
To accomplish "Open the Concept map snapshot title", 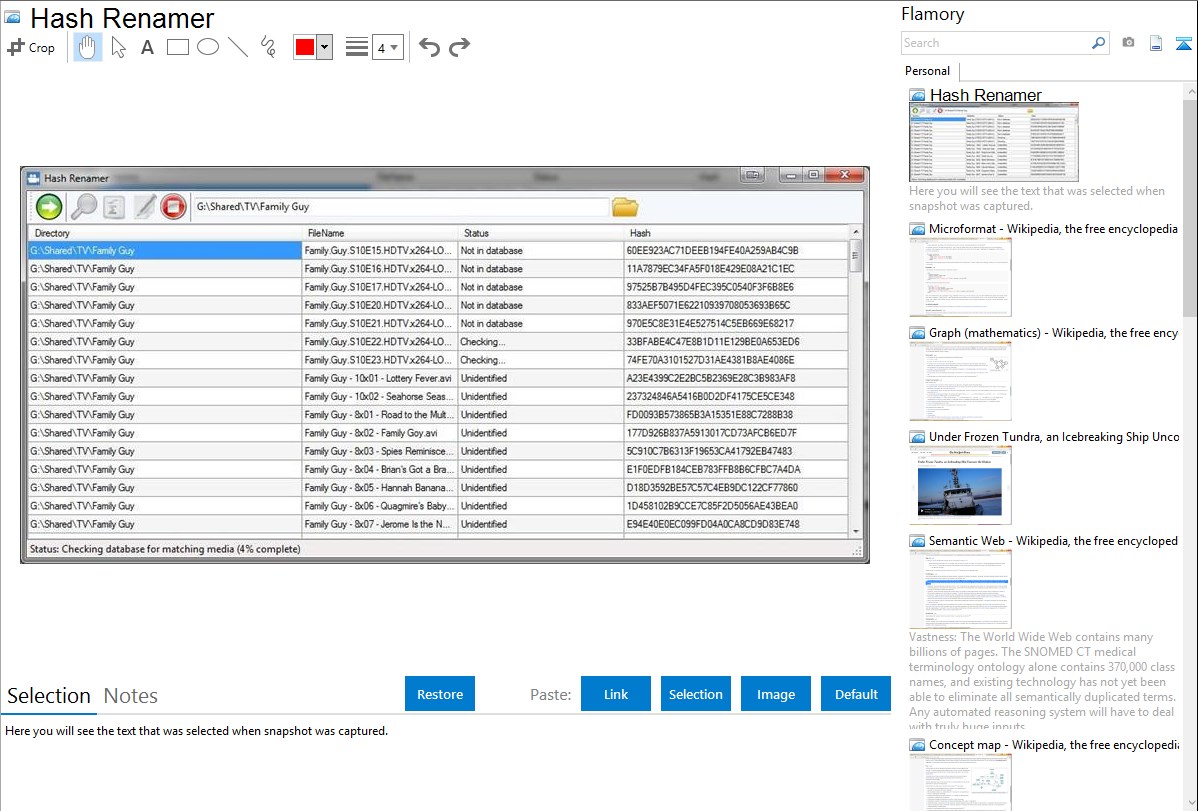I will (x=1053, y=744).
